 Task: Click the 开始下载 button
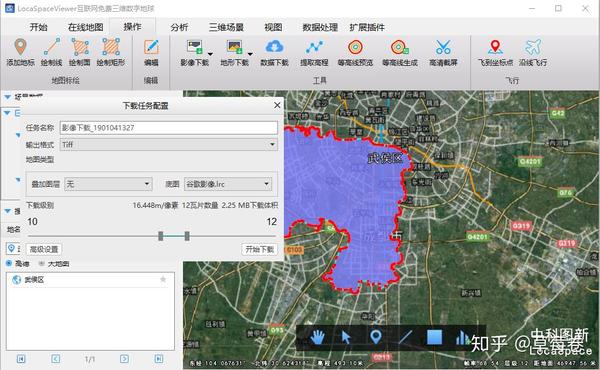pyautogui.click(x=259, y=249)
